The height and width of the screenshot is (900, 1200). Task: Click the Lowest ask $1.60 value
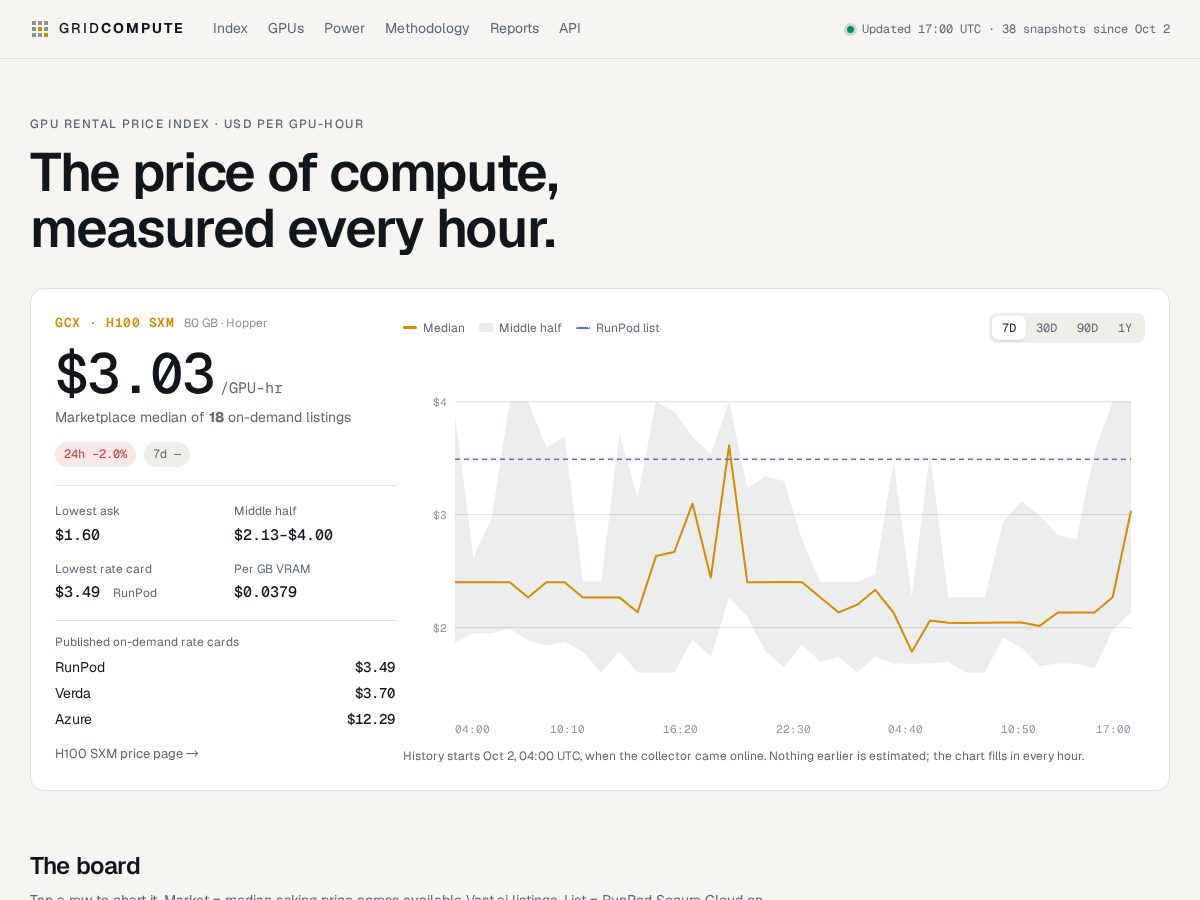coord(77,535)
